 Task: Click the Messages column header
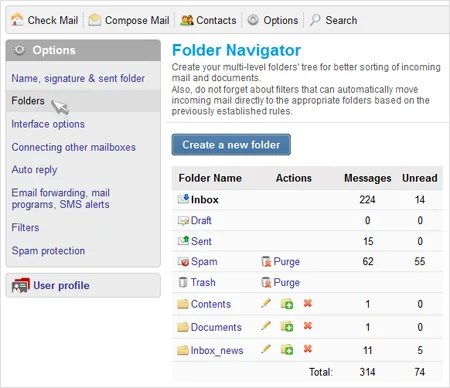pyautogui.click(x=368, y=178)
